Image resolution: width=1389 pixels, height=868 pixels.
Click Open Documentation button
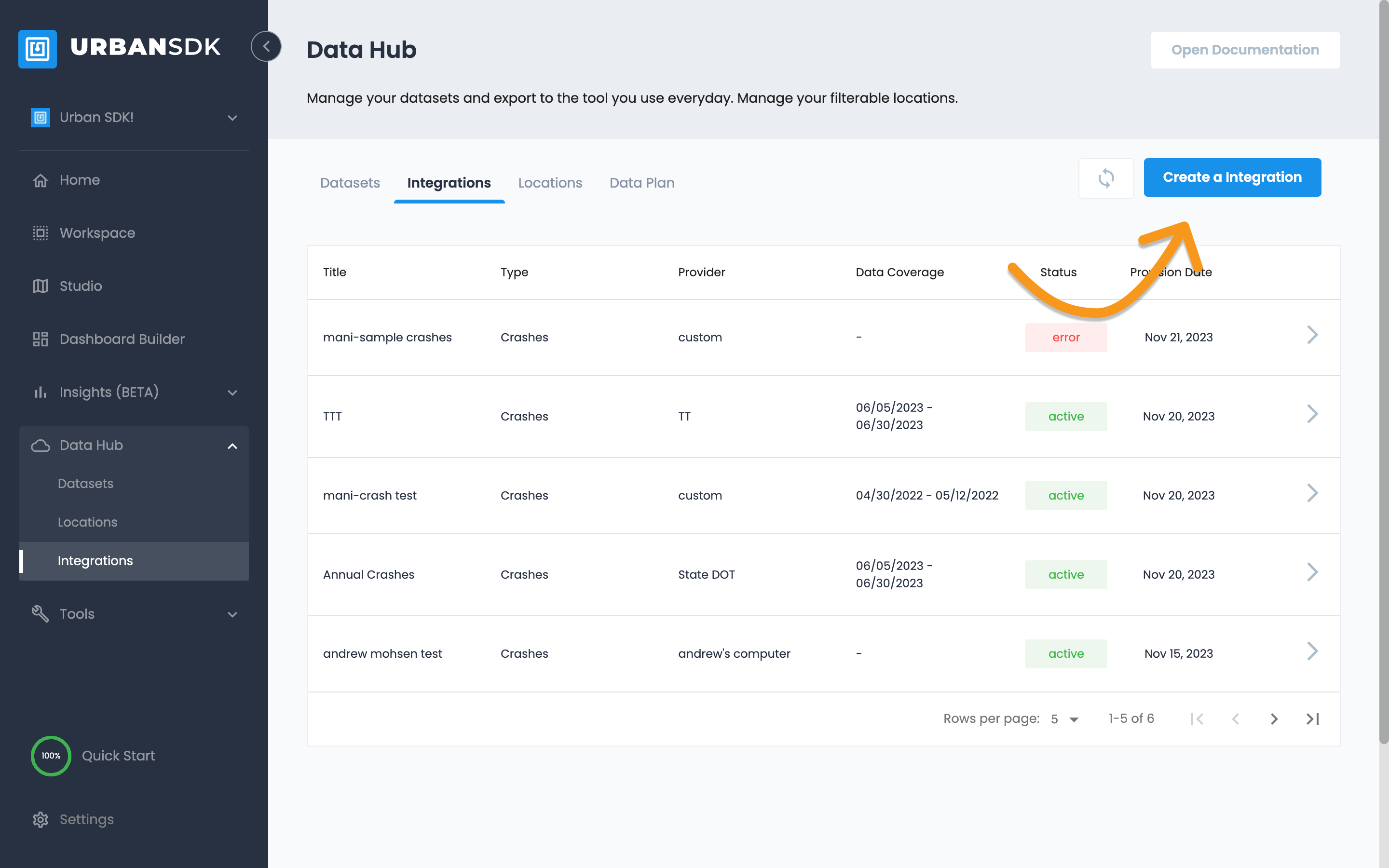(x=1244, y=50)
